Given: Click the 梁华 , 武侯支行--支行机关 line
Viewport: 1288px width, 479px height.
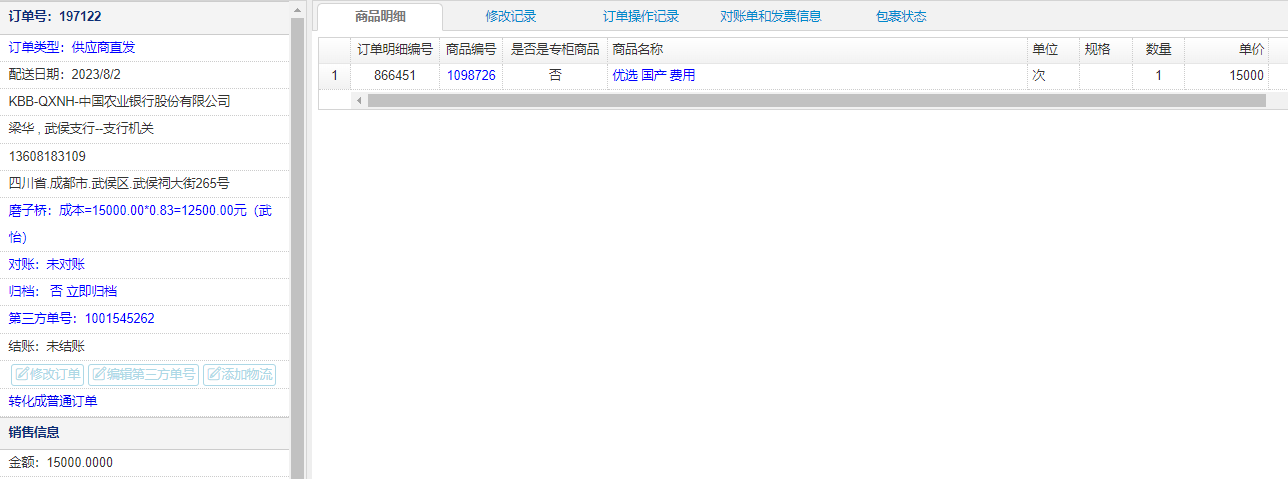Looking at the screenshot, I should tap(81, 128).
